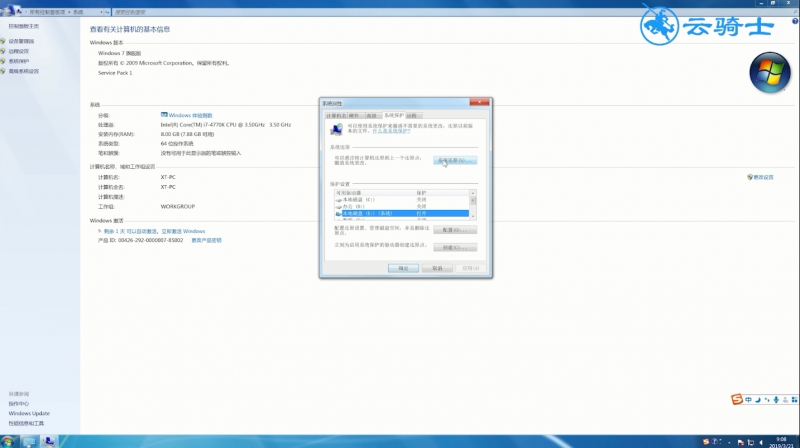
Task: Click the Action Center flag tray icon
Action: point(740,442)
